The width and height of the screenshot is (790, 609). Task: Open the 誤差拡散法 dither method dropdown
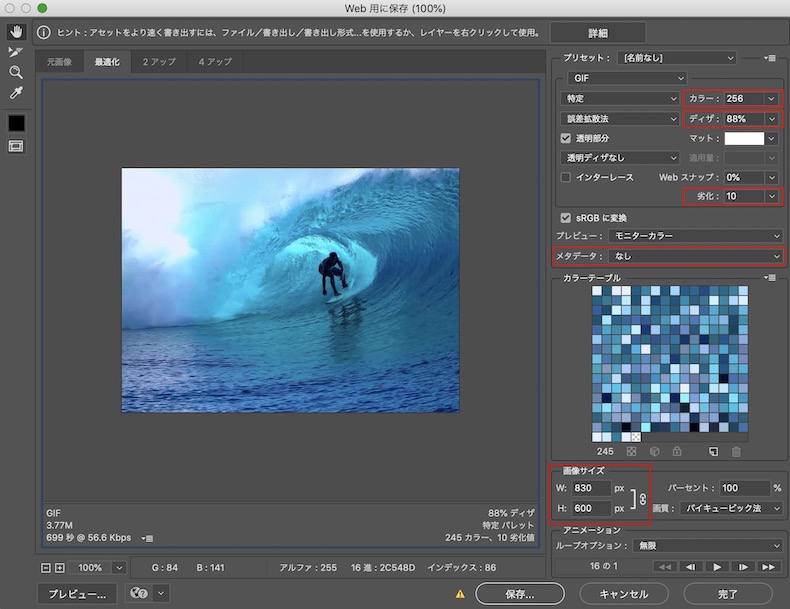620,119
